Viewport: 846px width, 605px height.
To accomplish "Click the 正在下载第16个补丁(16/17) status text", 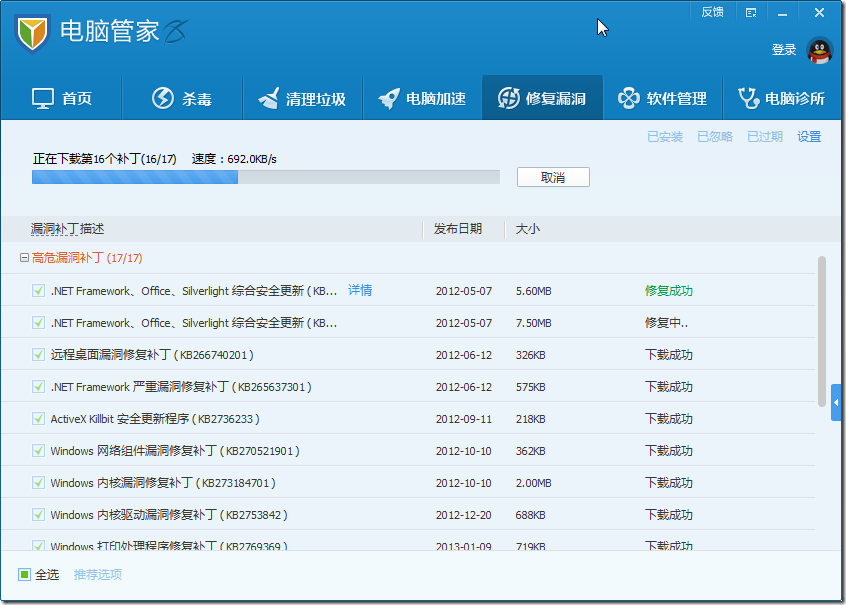I will 104,159.
